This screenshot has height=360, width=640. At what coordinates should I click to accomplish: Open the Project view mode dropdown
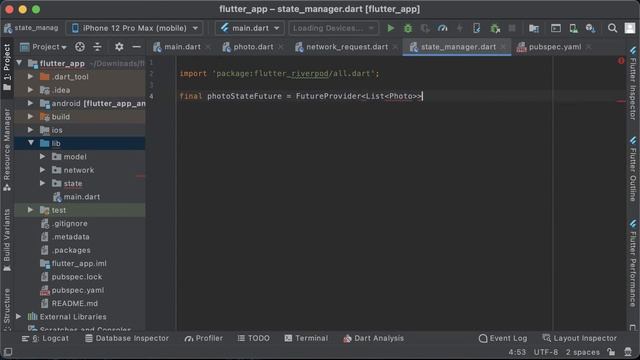click(43, 47)
